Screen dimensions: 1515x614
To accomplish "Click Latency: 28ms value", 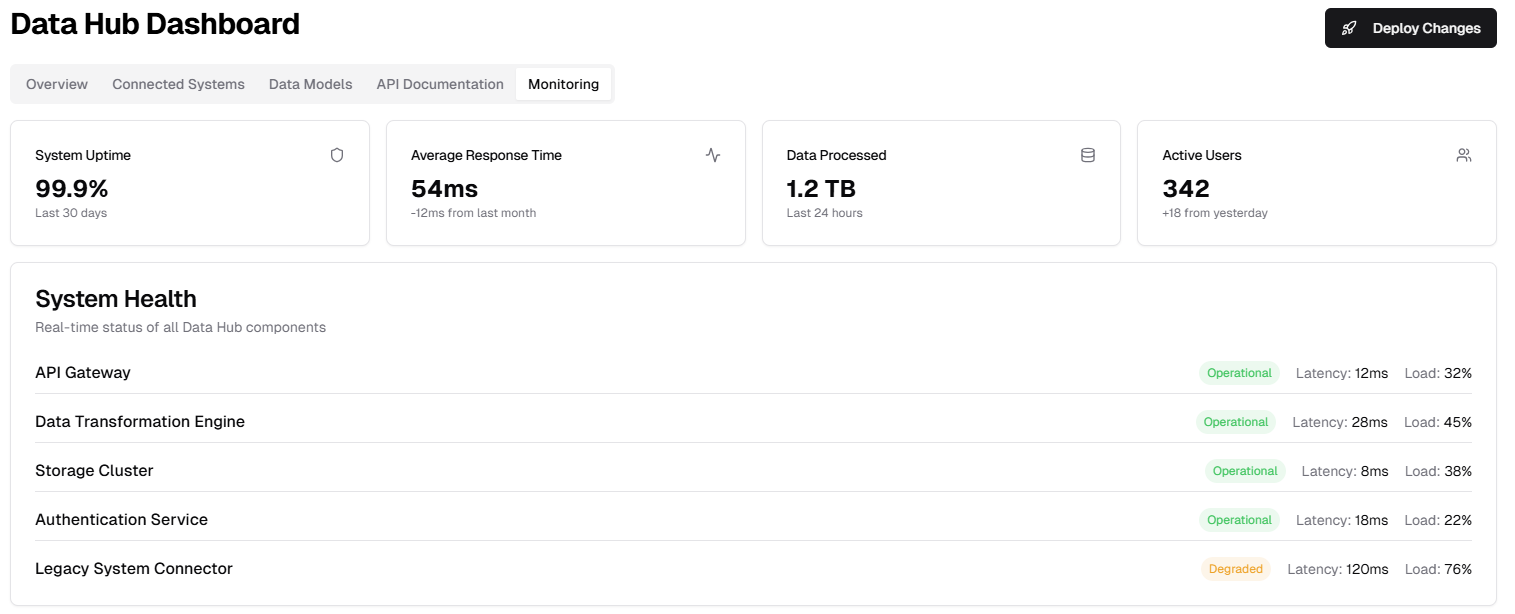I will (x=1340, y=422).
